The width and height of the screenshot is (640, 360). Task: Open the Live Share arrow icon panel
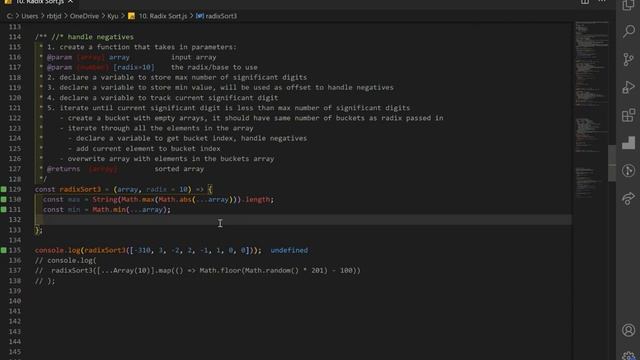tap(629, 198)
